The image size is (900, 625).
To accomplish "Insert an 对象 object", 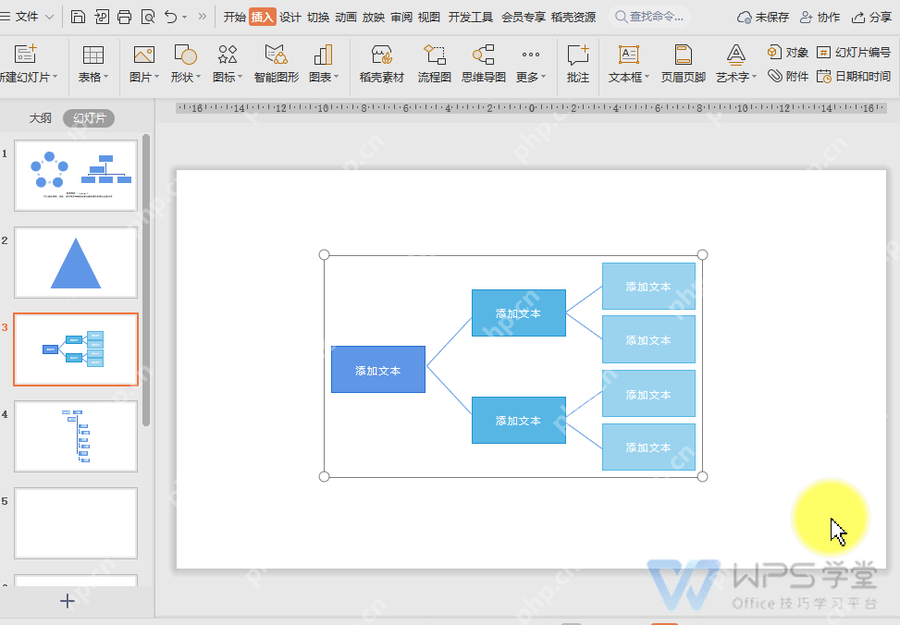I will [x=788, y=52].
